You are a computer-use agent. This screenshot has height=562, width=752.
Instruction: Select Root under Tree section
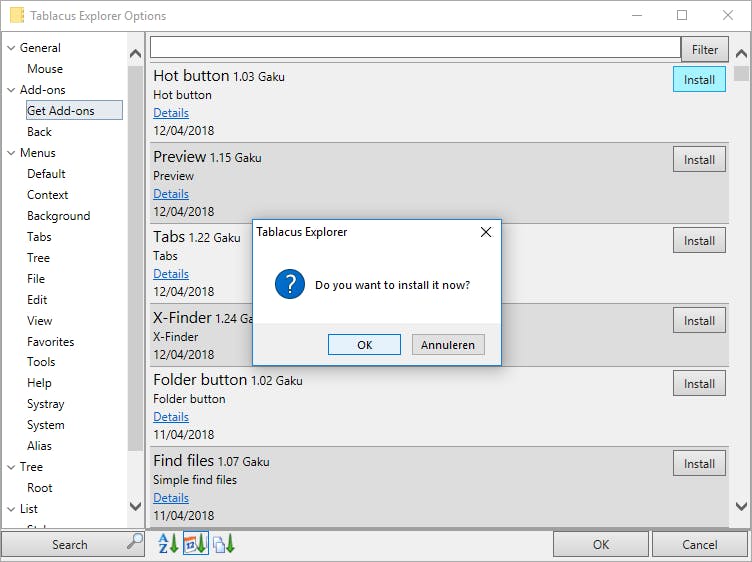coord(39,488)
